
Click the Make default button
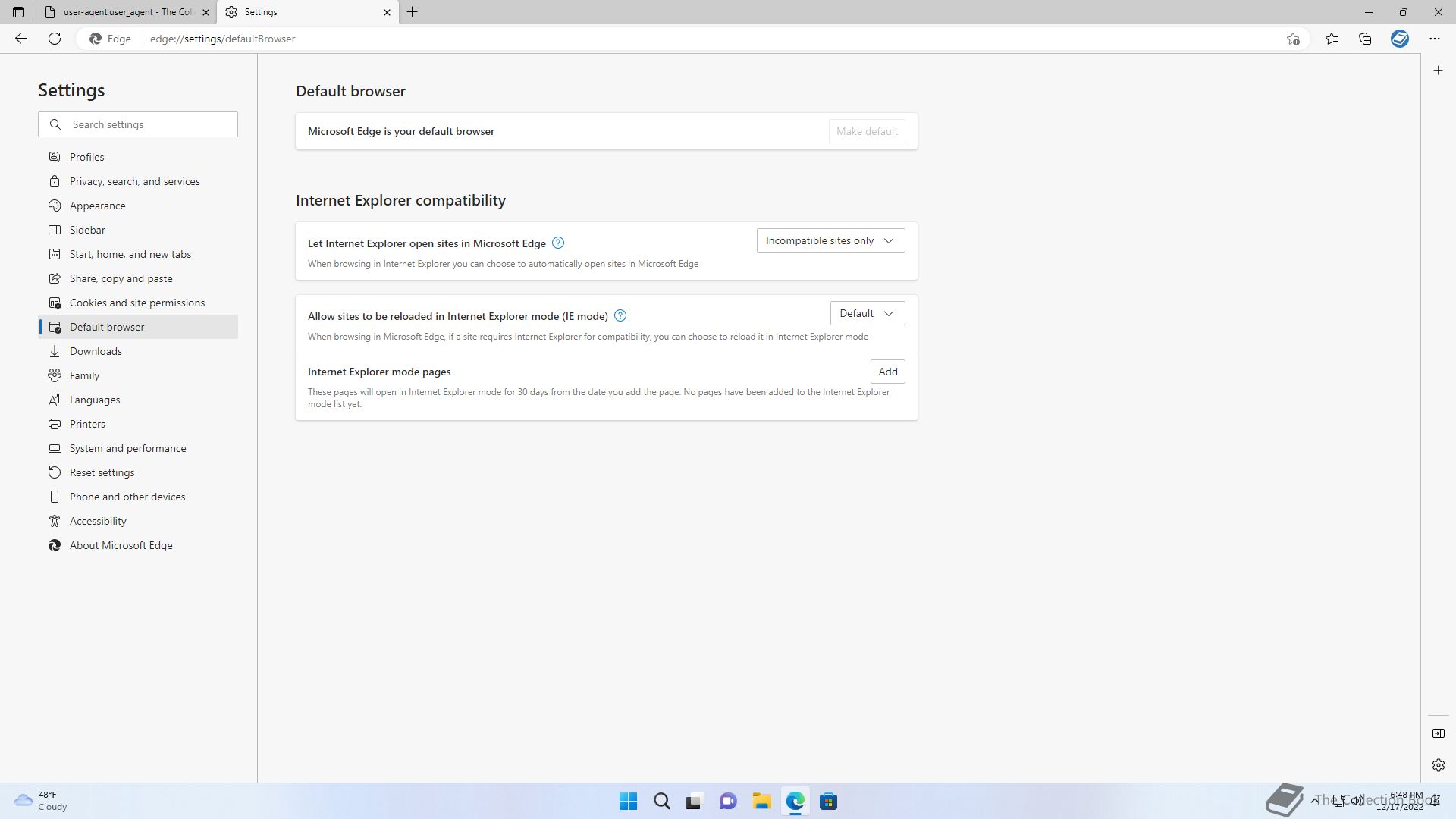point(867,131)
